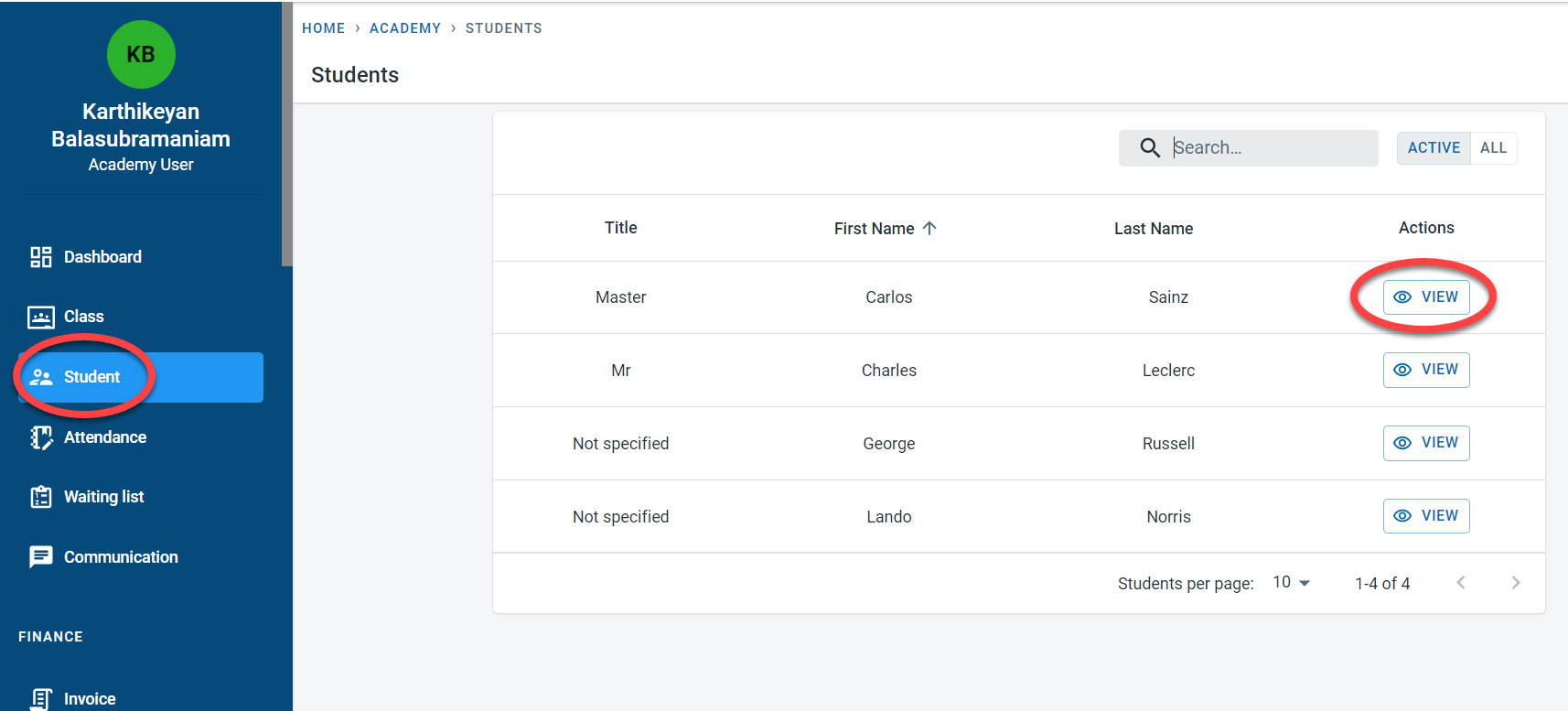Open Class via its sidebar icon

(40, 317)
